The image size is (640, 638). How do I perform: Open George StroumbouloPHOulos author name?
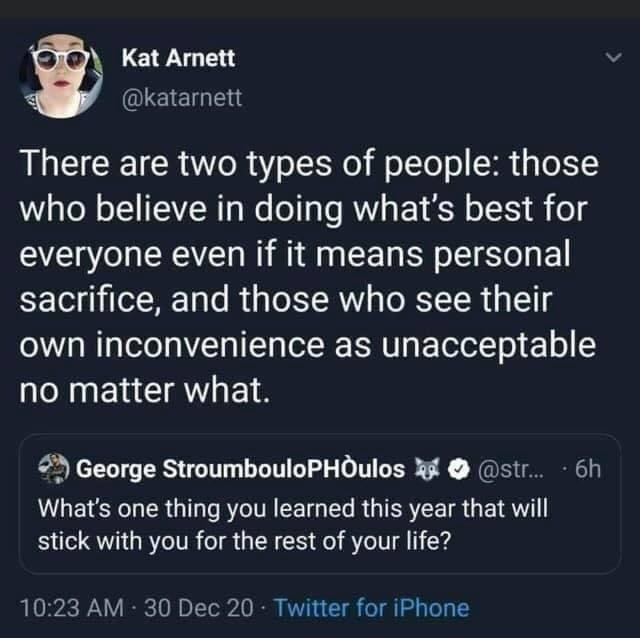tap(241, 468)
